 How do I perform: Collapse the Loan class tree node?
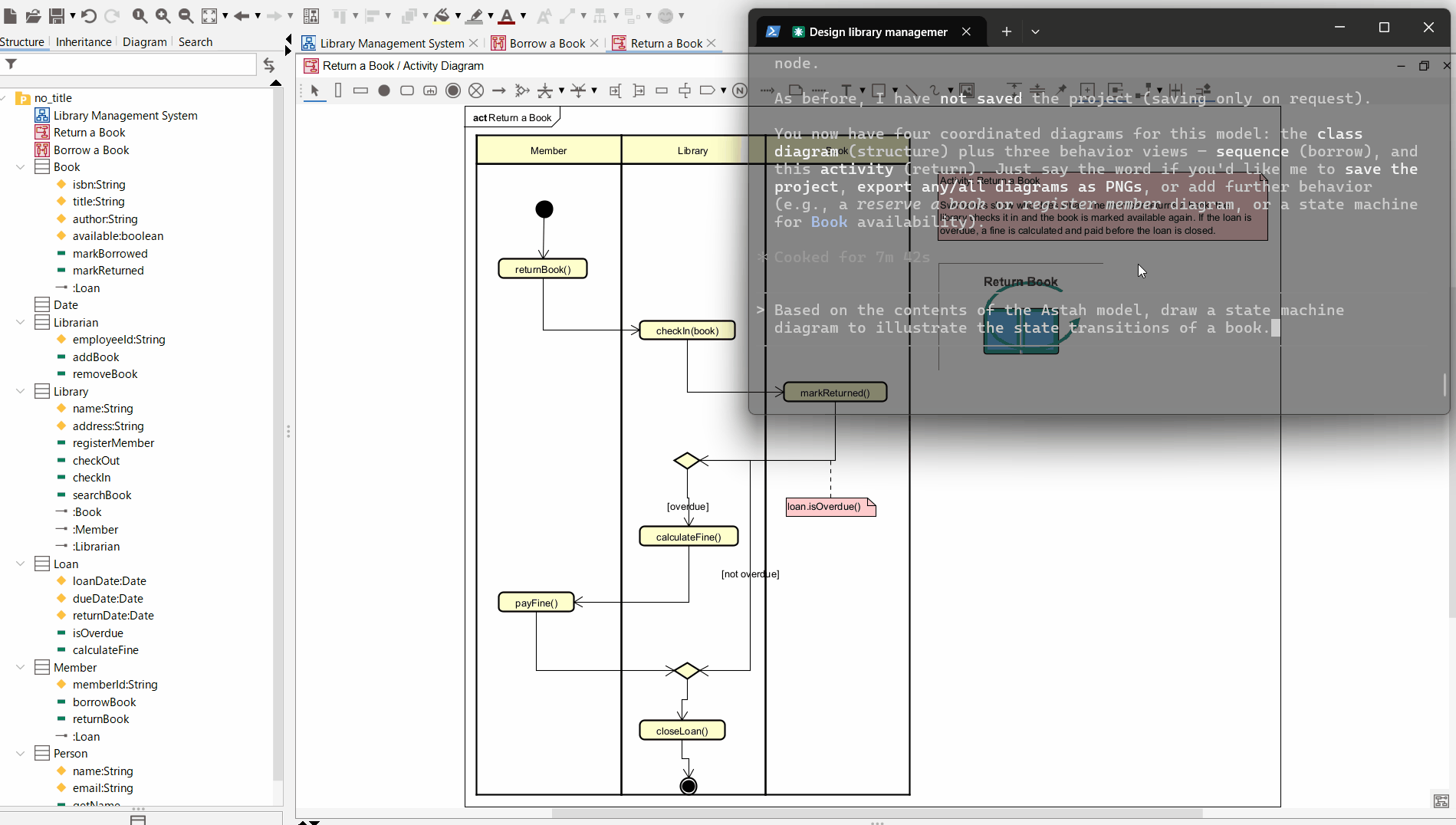point(21,564)
